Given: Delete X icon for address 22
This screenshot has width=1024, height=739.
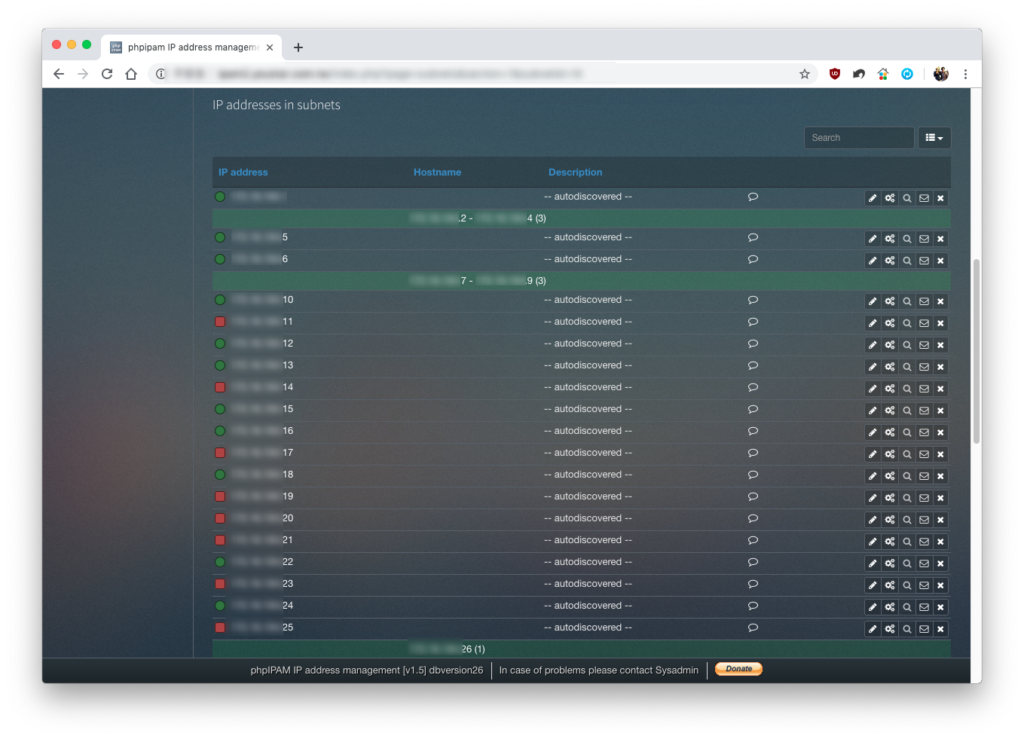Looking at the screenshot, I should pyautogui.click(x=940, y=563).
